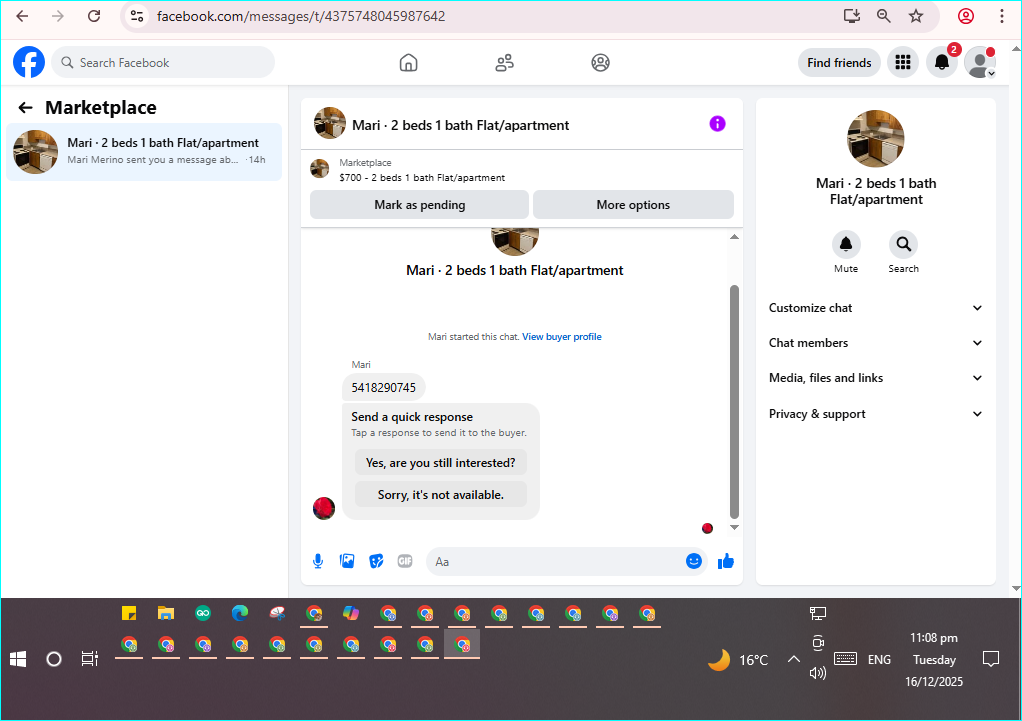Open More options for listing
Screen dimensions: 1022x721
tap(633, 205)
